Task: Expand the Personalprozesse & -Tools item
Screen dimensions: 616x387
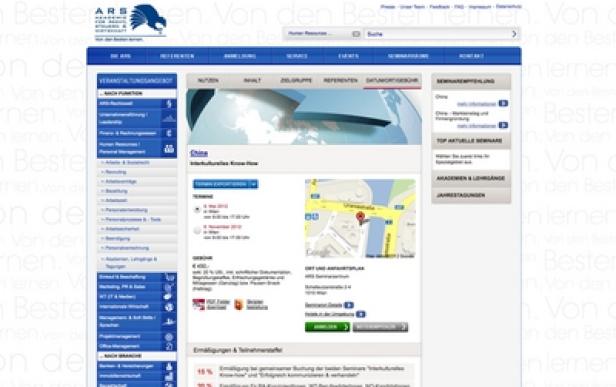Action: pos(137,220)
